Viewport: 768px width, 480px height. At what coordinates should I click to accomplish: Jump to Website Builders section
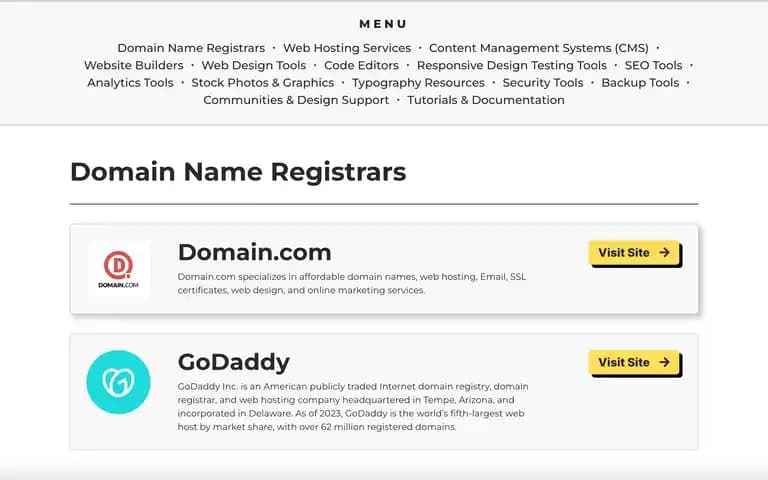133,65
